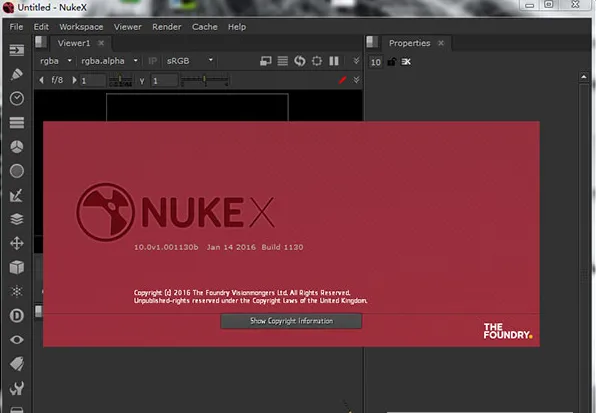The image size is (596, 413).
Task: Open the rgba.alpha channel dropdown
Action: [x=109, y=61]
